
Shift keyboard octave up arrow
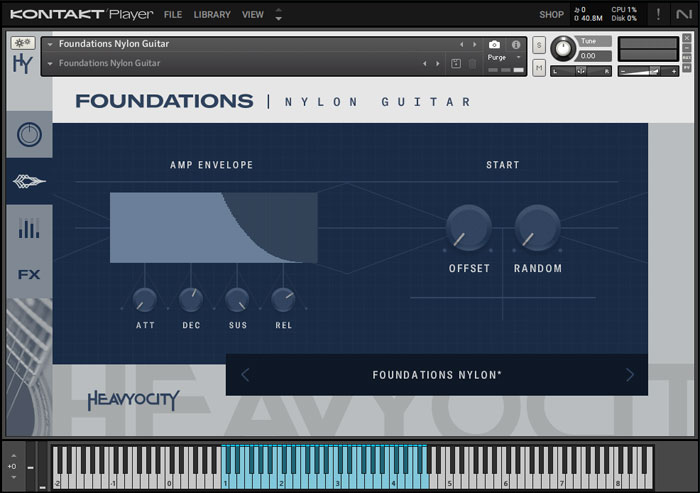pos(13,455)
